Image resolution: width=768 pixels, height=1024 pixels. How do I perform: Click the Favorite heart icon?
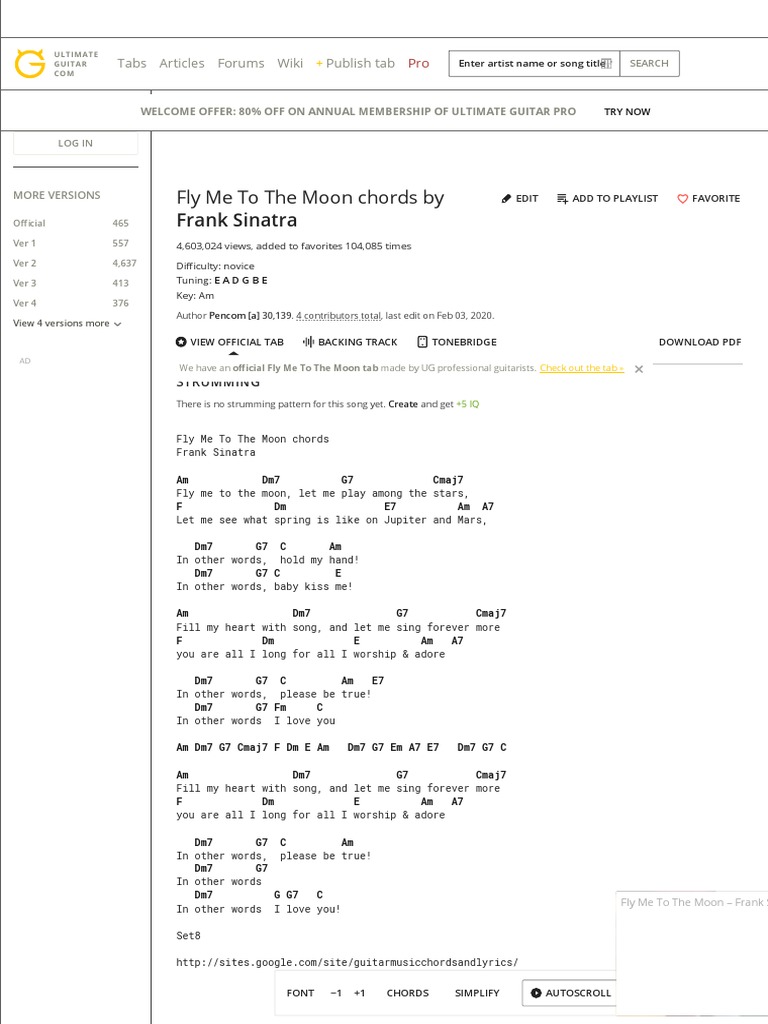point(683,199)
